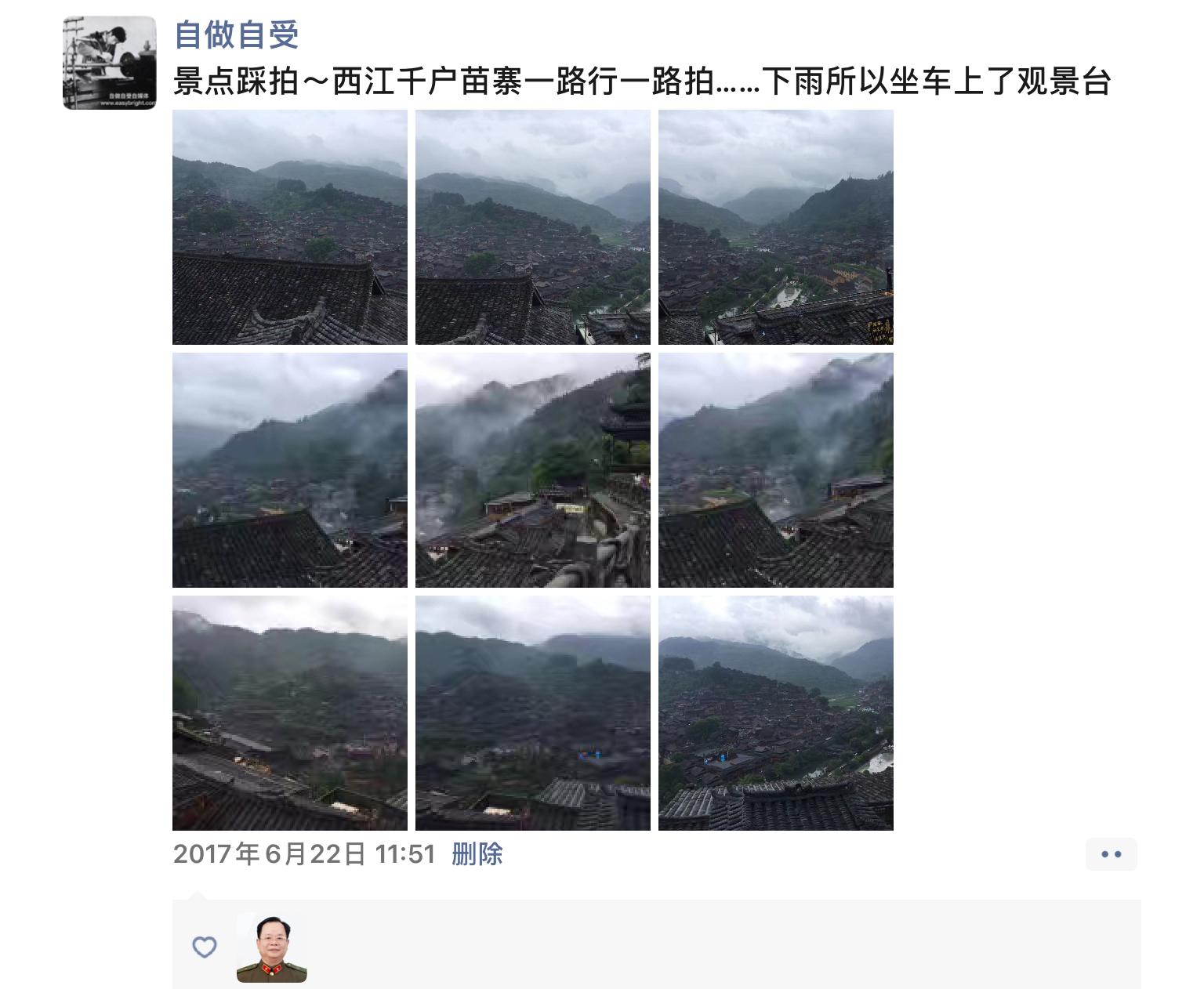The width and height of the screenshot is (1204, 989).
Task: Click the 删除 delete link
Action: coord(477,853)
